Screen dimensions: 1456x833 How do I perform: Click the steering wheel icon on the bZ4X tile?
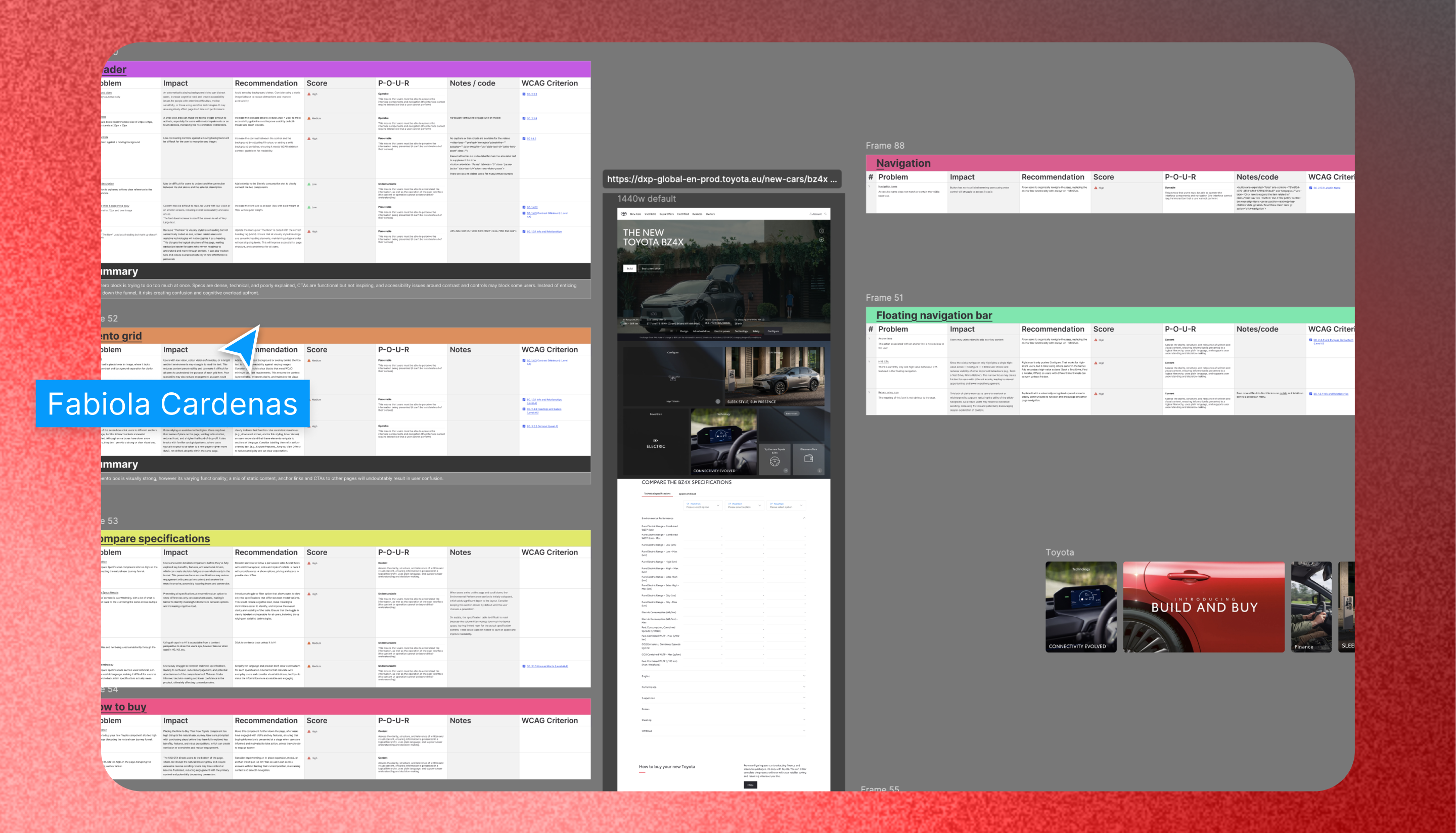pyautogui.click(x=775, y=461)
